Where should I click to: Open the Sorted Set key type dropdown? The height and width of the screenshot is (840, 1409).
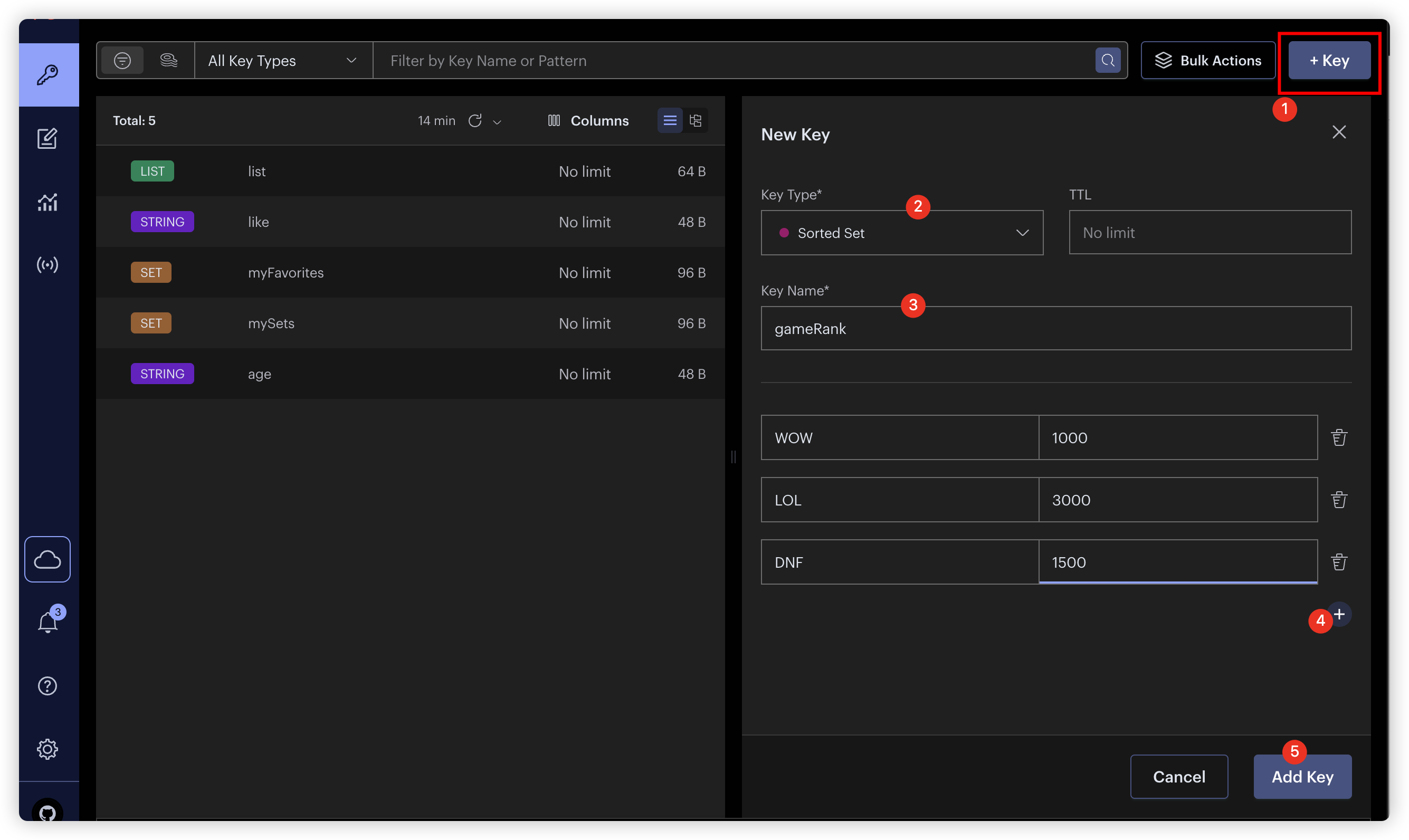[x=902, y=233]
